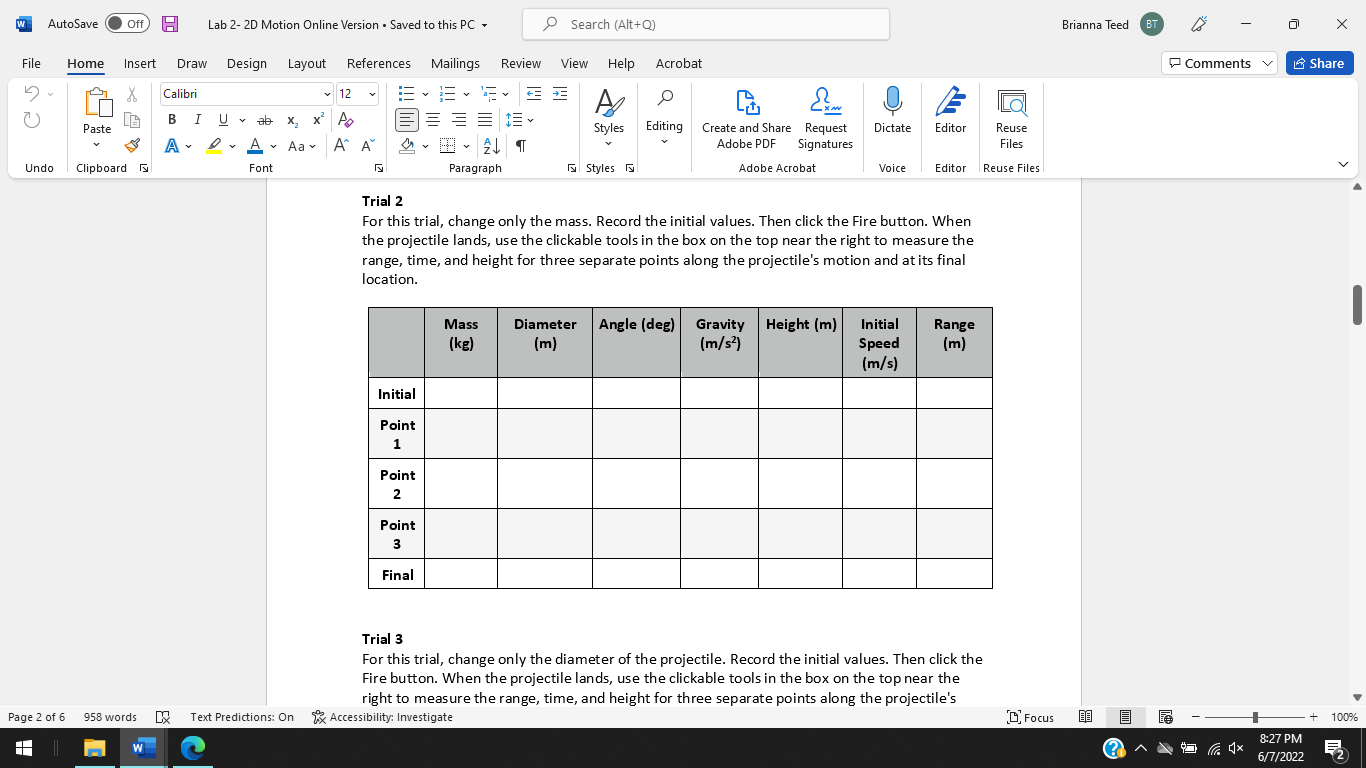This screenshot has width=1366, height=768.
Task: Open the Acrobat ribbon tab
Action: tap(678, 63)
